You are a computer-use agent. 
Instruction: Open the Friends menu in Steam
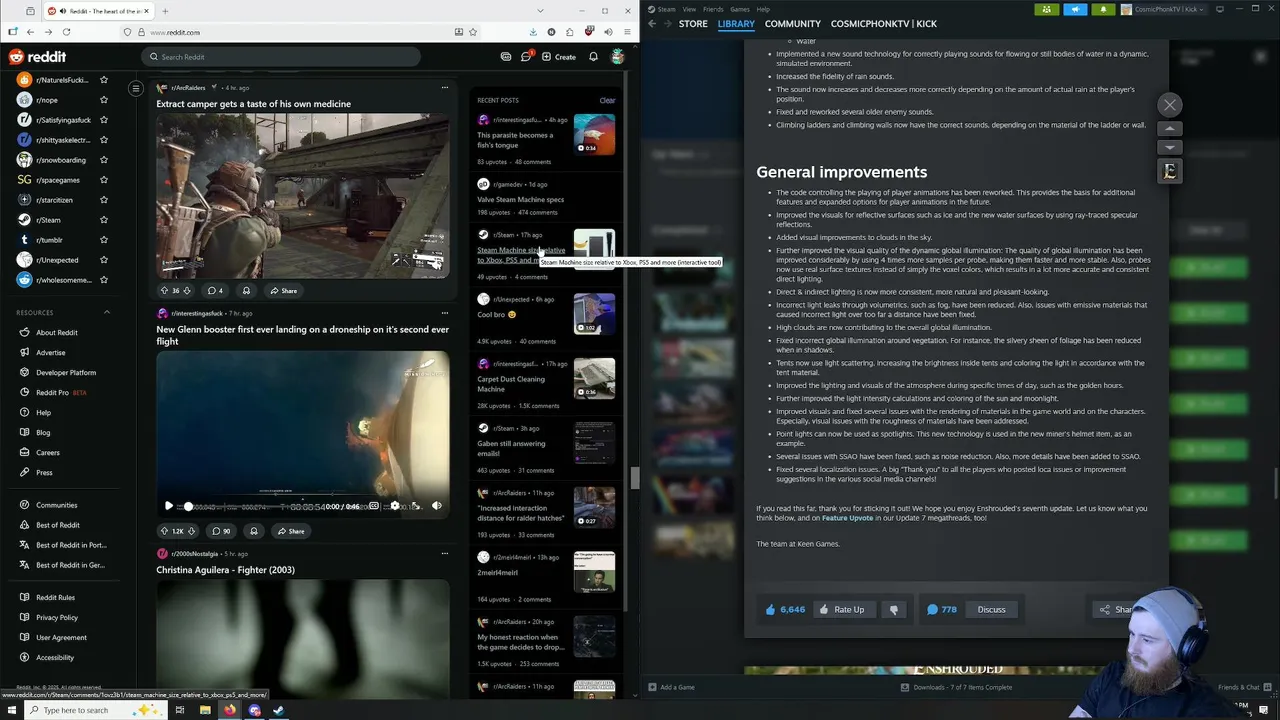(713, 9)
